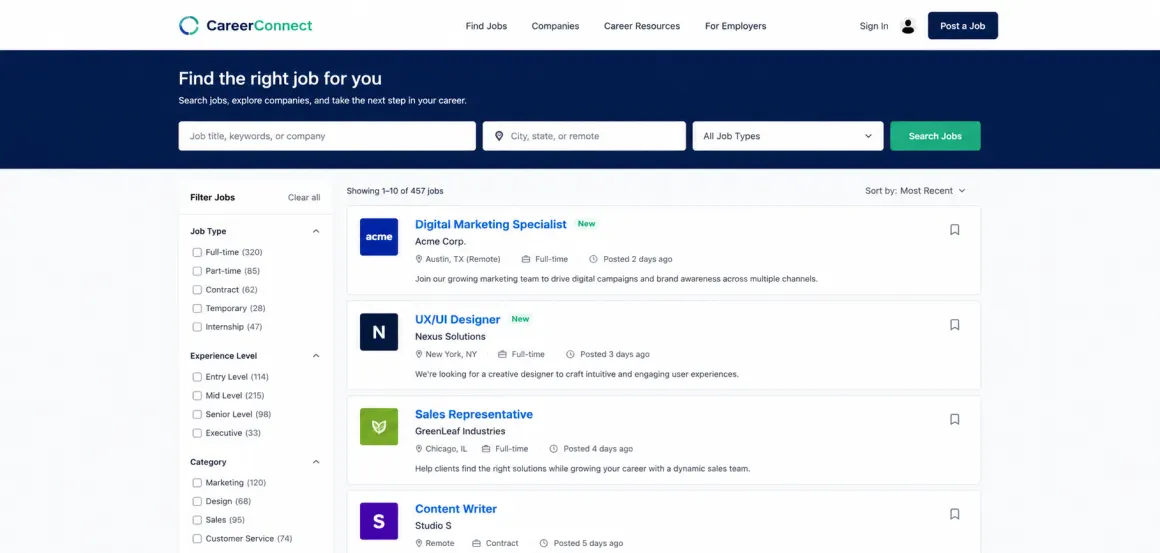Open the Career Resources nav item
1160x553 pixels.
point(641,26)
